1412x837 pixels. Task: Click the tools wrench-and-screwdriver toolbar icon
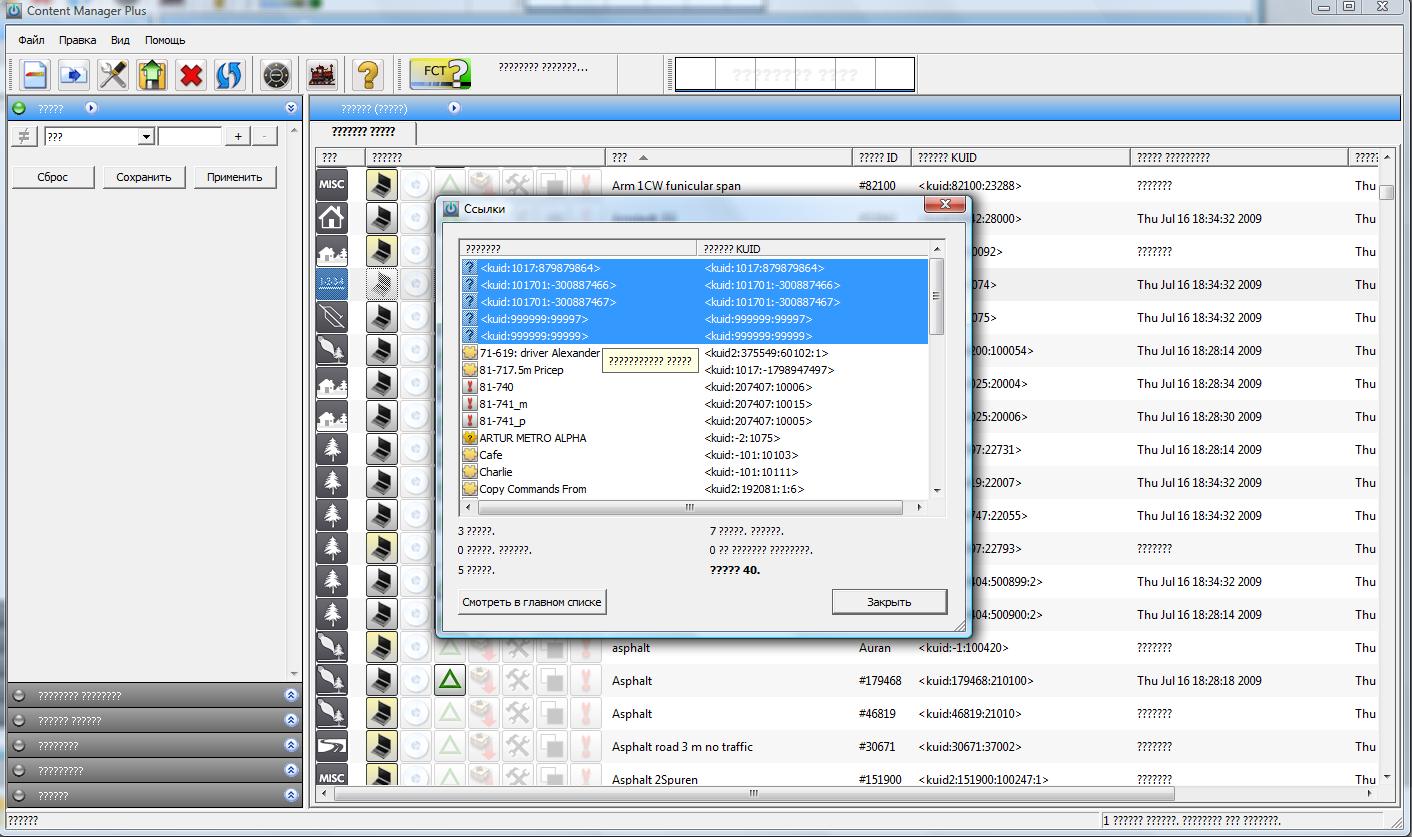click(x=113, y=75)
